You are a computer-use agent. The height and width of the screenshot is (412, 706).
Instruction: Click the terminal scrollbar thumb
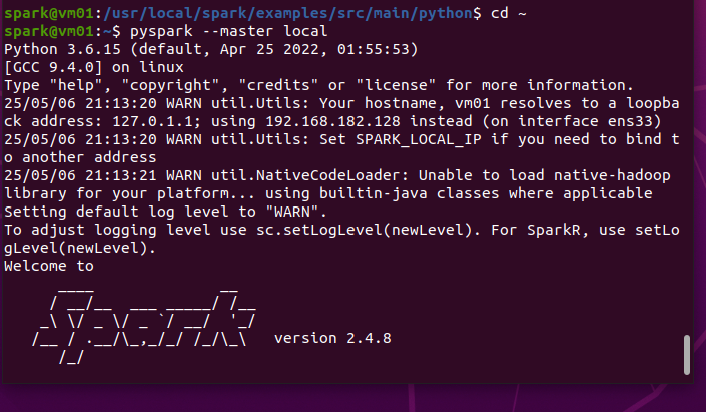[687, 354]
